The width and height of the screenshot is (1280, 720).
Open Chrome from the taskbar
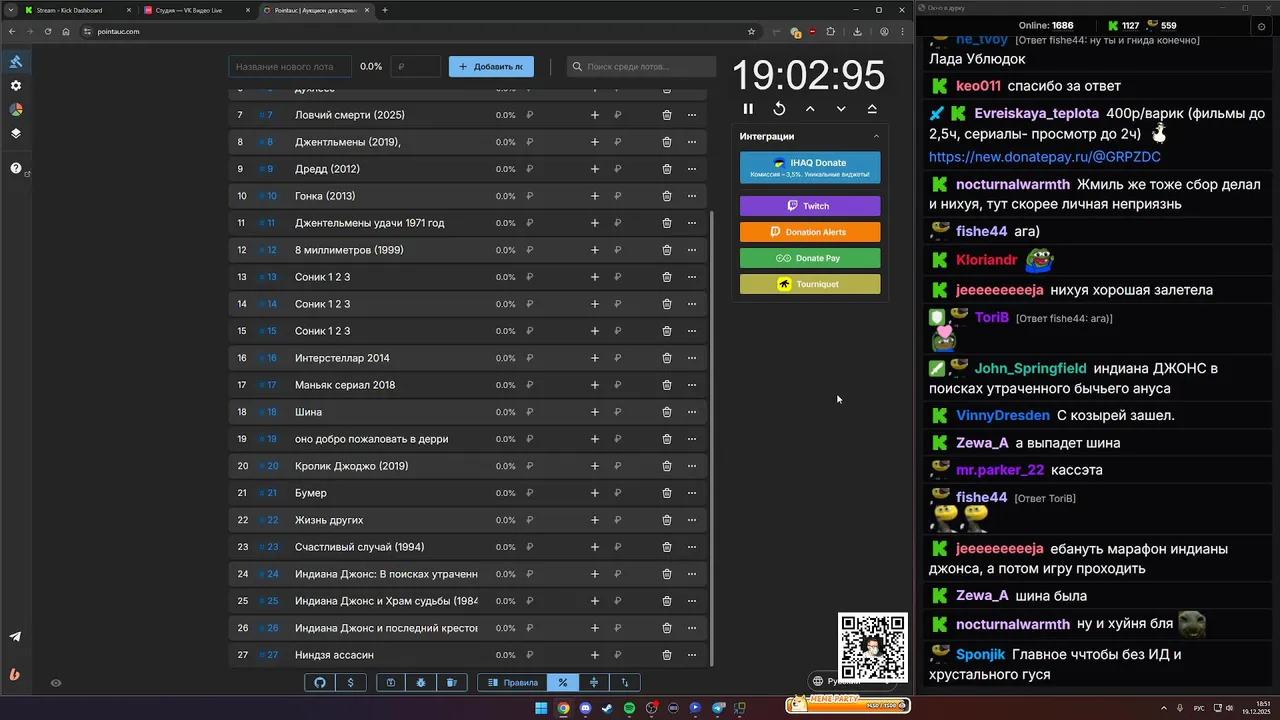pyautogui.click(x=563, y=708)
